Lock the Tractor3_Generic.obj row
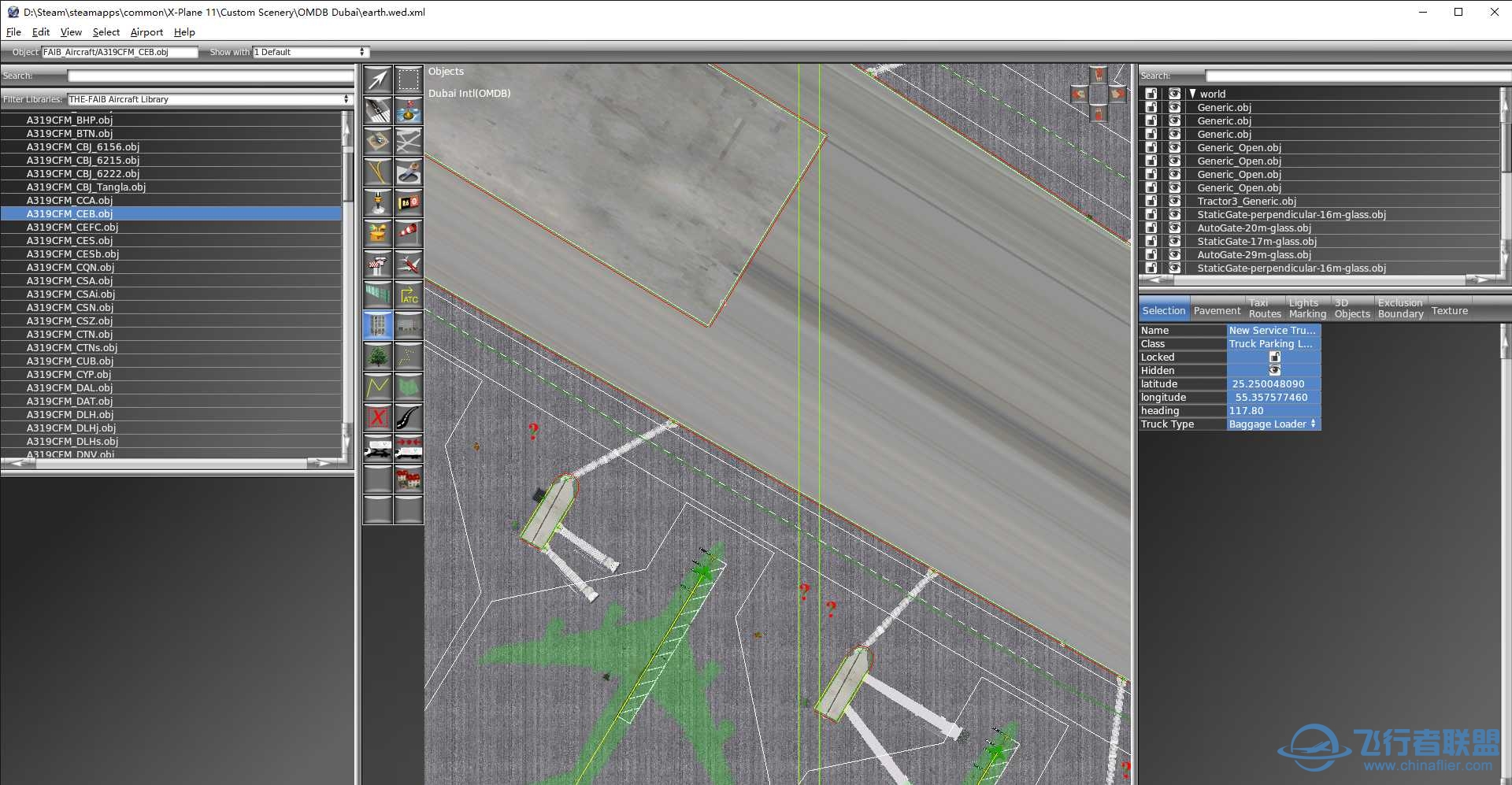This screenshot has height=785, width=1512. pyautogui.click(x=1151, y=201)
